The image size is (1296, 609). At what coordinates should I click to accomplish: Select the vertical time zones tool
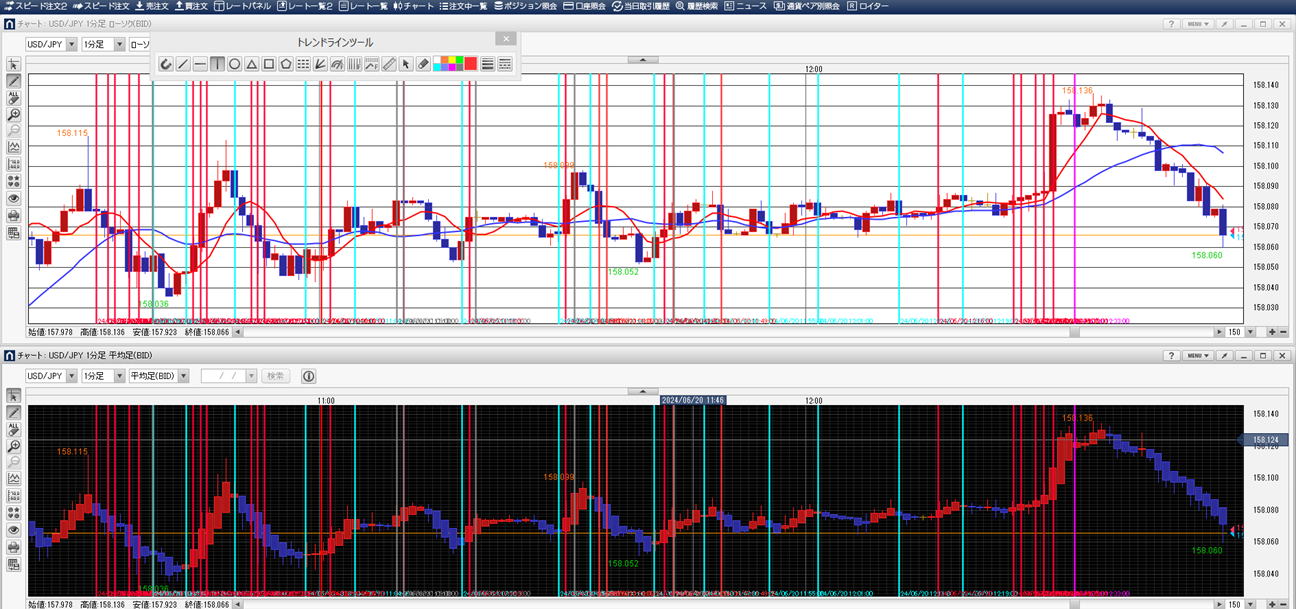coord(353,64)
